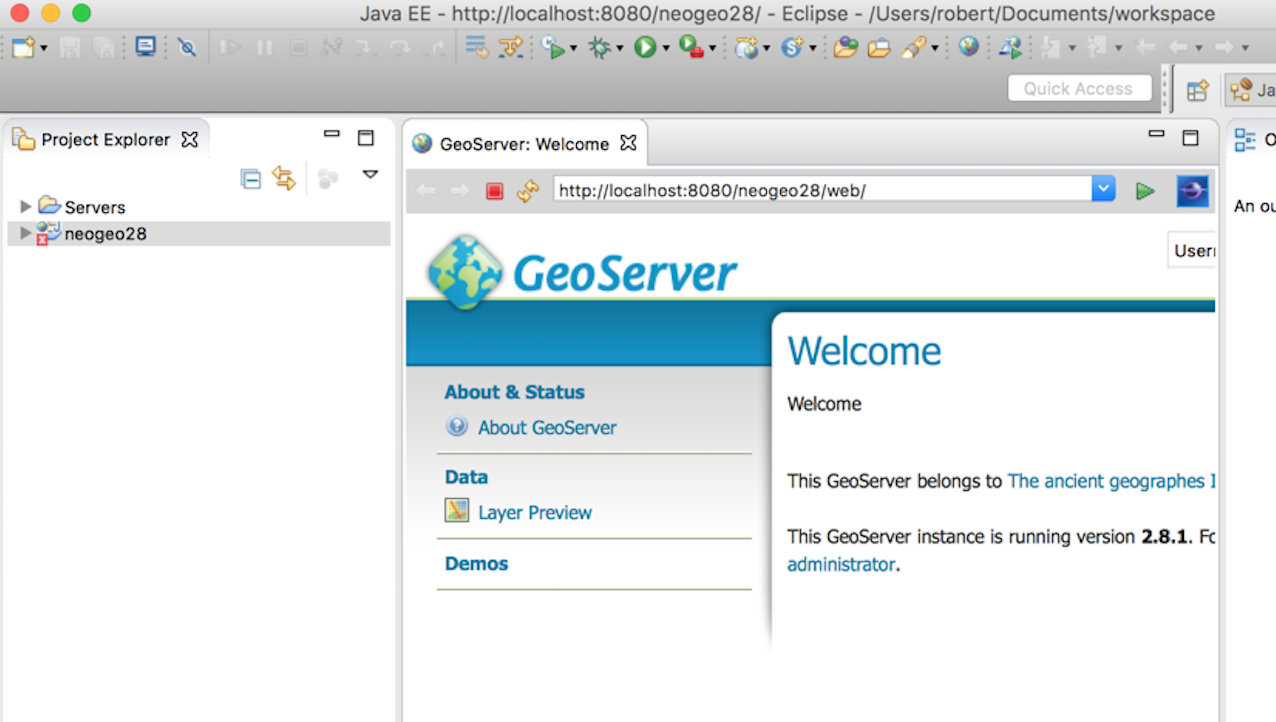
Task: Click the GeoServer logo
Action: 583,271
